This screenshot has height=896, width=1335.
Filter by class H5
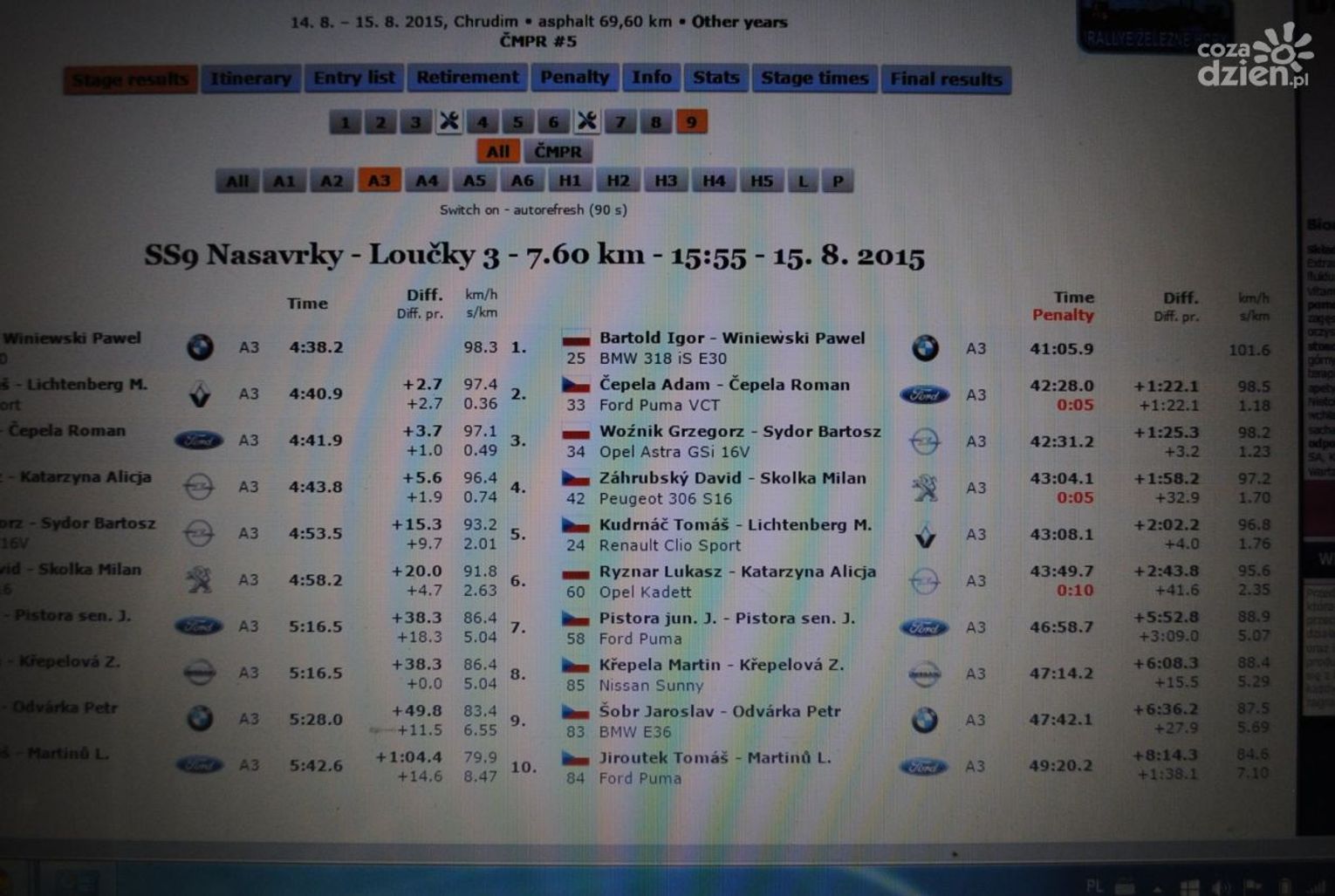tap(762, 181)
